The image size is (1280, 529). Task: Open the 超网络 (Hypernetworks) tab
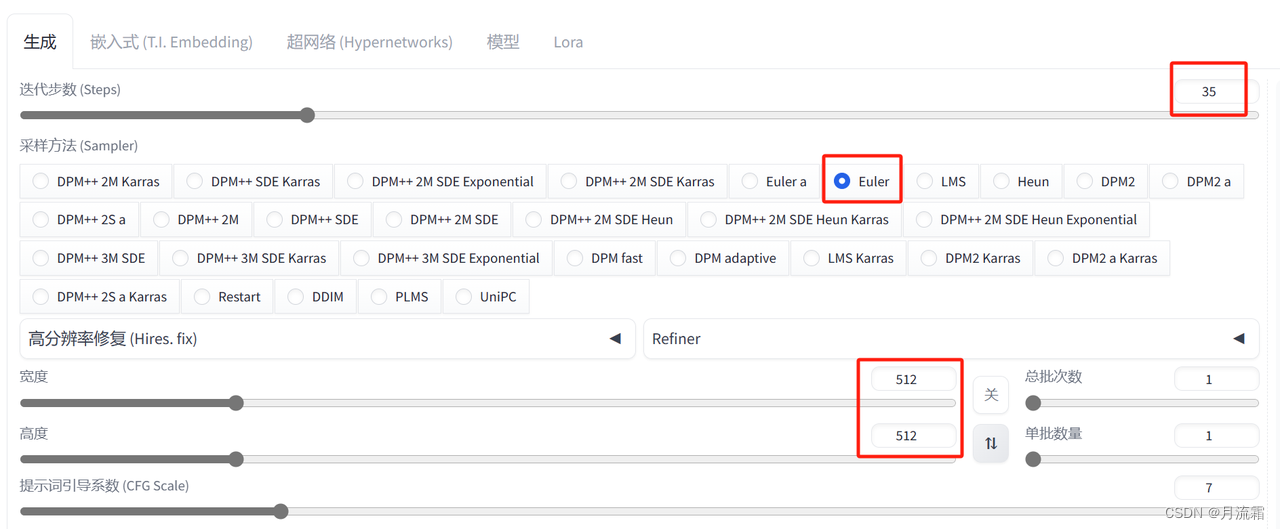369,42
